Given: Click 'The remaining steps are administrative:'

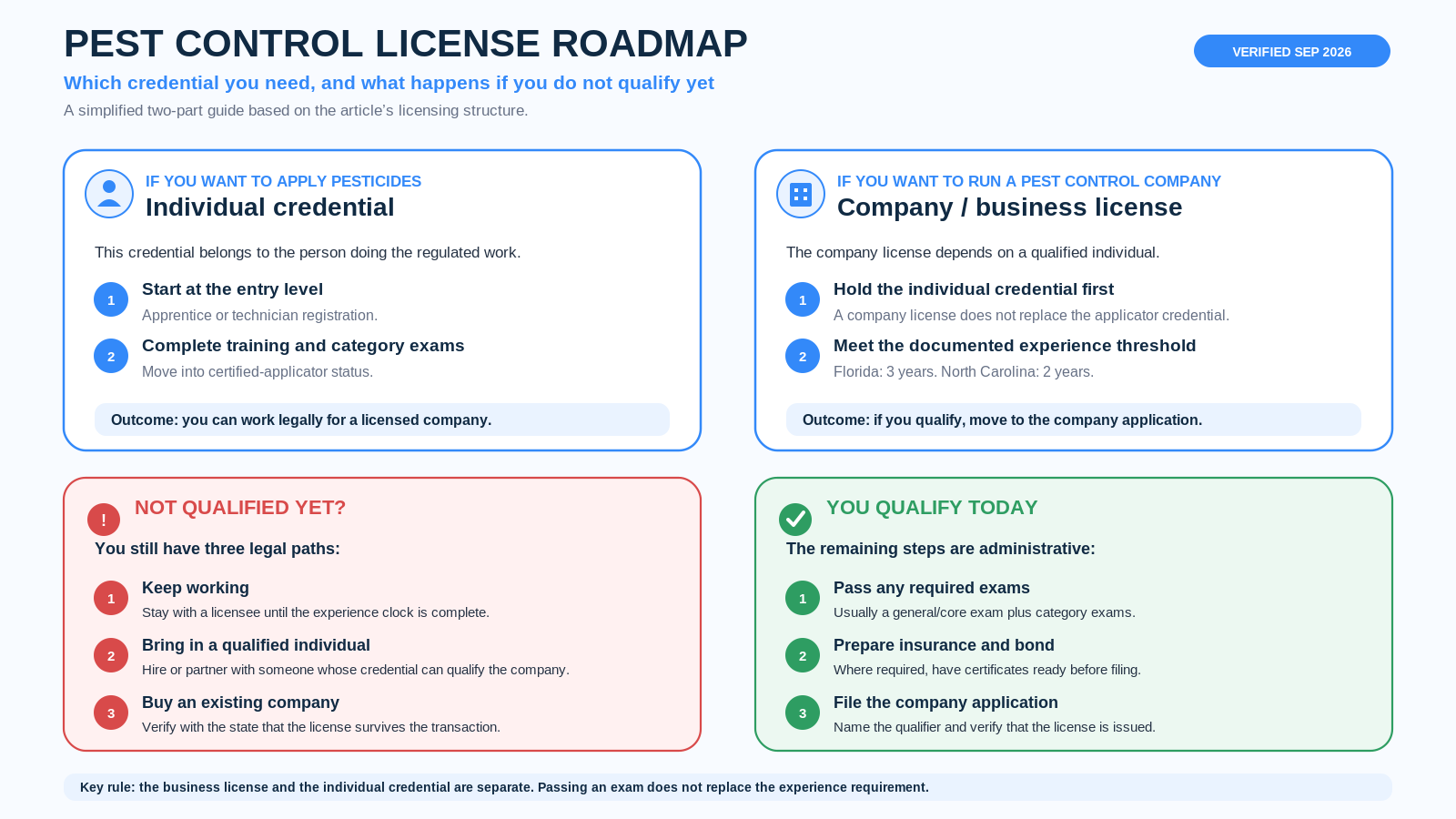Looking at the screenshot, I should pos(941,549).
